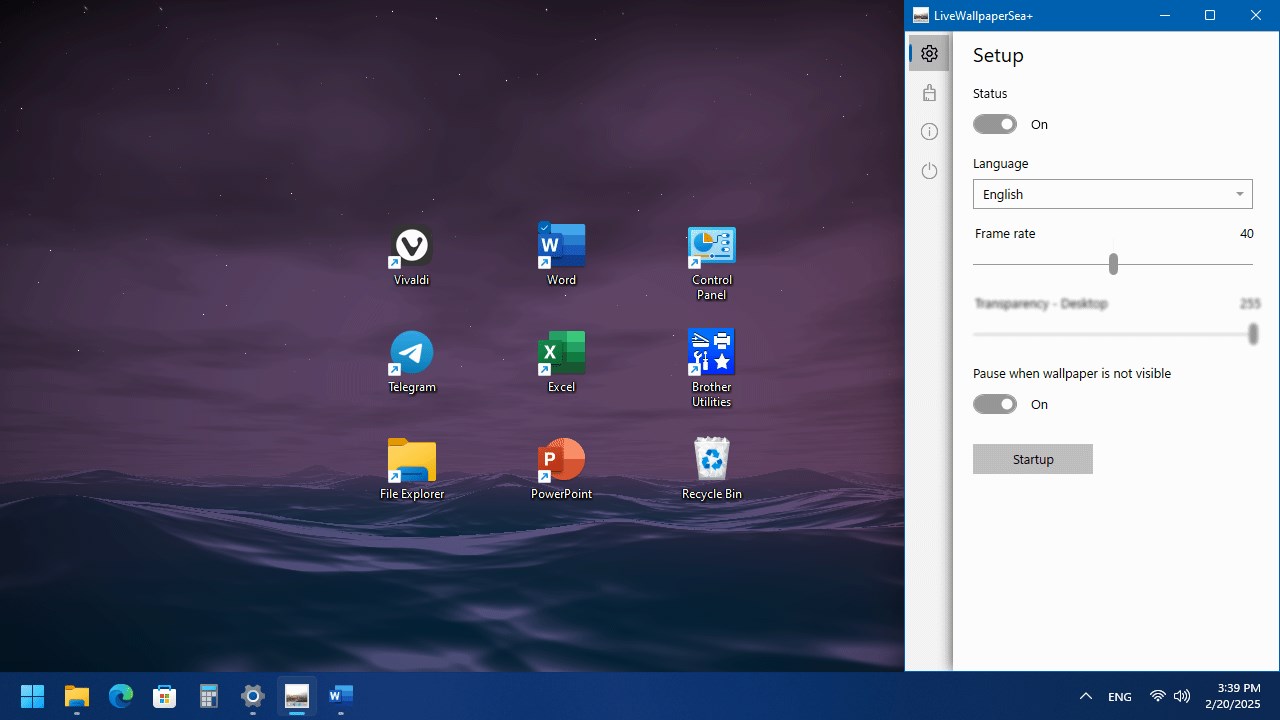Select the PowerPoint desktop shortcut
The height and width of the screenshot is (720, 1280).
(x=562, y=470)
